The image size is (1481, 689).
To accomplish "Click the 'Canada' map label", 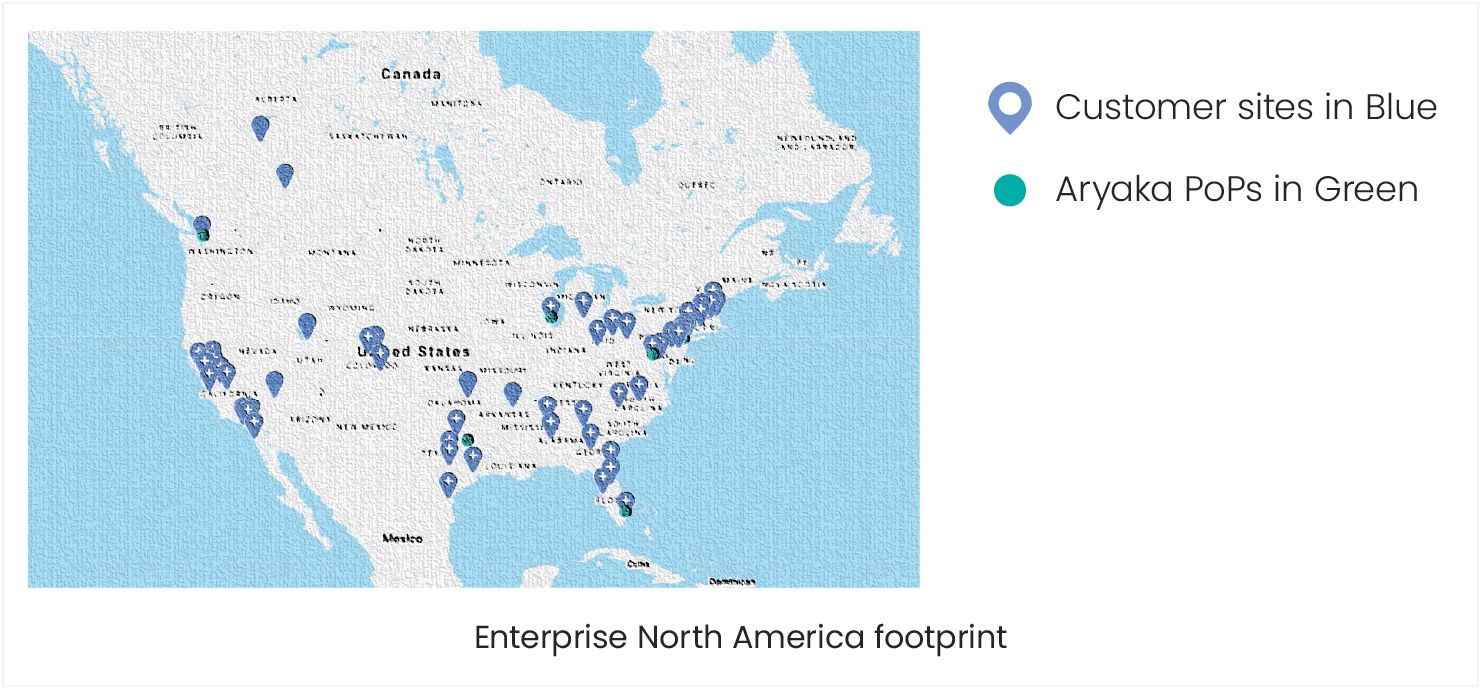I will [411, 74].
